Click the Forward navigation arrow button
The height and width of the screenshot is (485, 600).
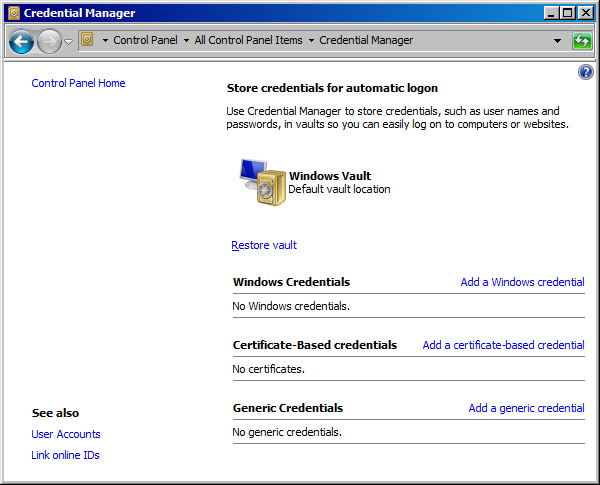click(x=49, y=41)
